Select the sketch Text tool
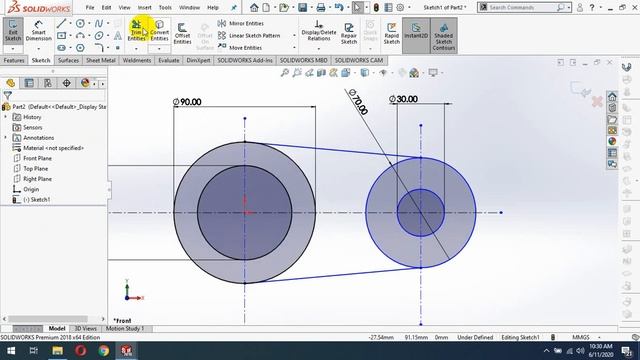Image resolution: width=640 pixels, height=360 pixels. 118,36
